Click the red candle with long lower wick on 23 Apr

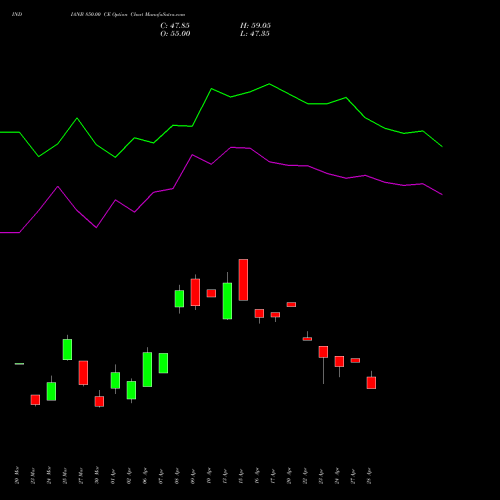(323, 352)
